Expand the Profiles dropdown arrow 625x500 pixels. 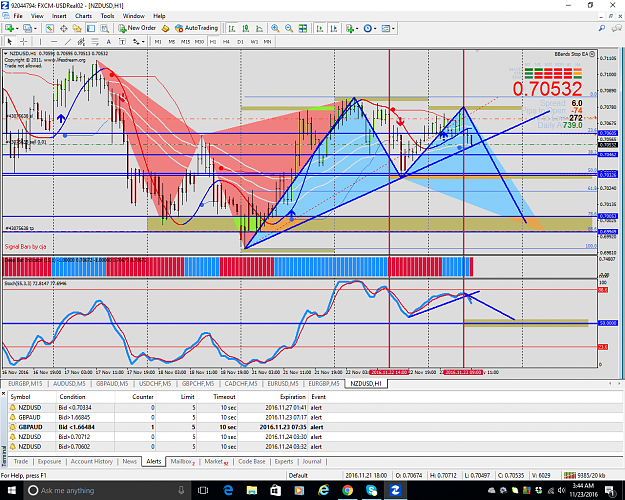(35, 29)
